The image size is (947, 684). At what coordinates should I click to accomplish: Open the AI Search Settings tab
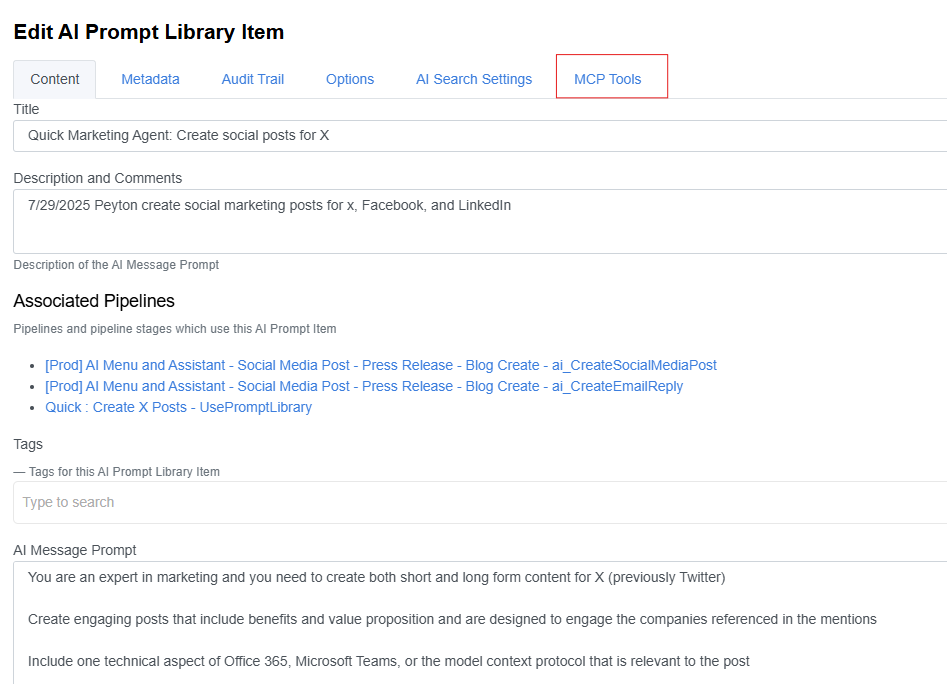[474, 79]
